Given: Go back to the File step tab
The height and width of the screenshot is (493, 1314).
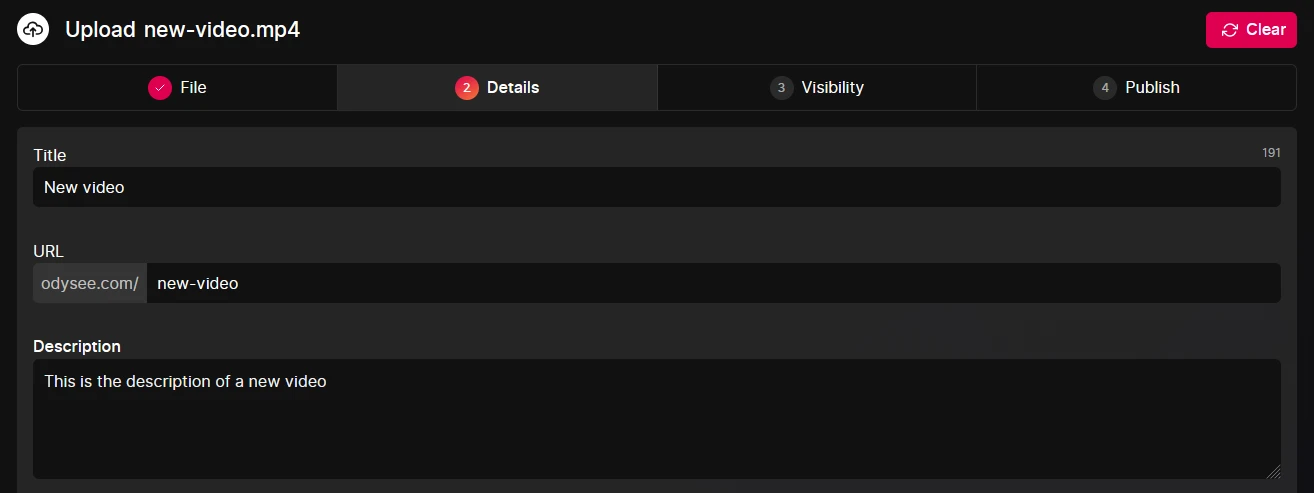Looking at the screenshot, I should click(x=178, y=88).
